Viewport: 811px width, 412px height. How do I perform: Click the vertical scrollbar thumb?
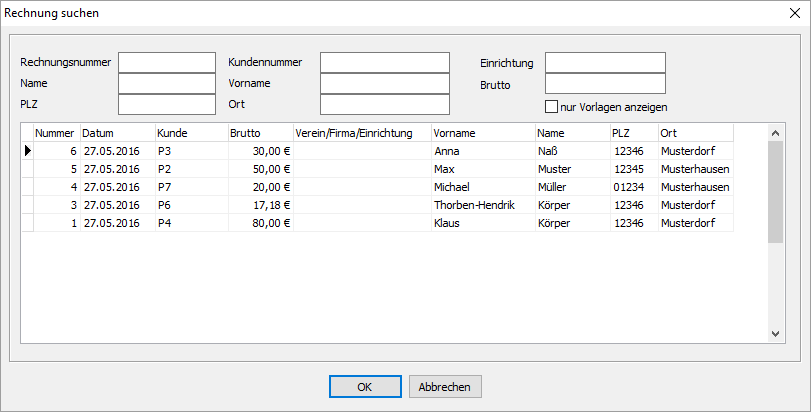[x=775, y=192]
